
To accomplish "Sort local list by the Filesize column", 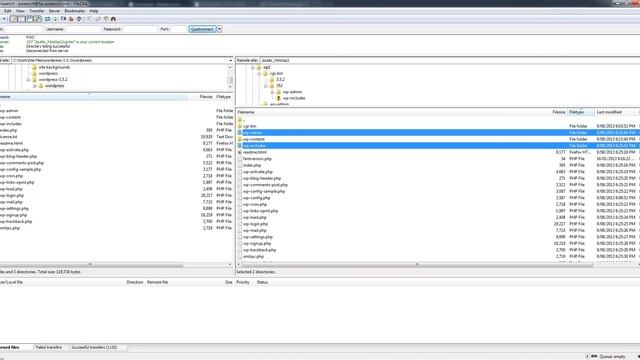I will (206, 97).
